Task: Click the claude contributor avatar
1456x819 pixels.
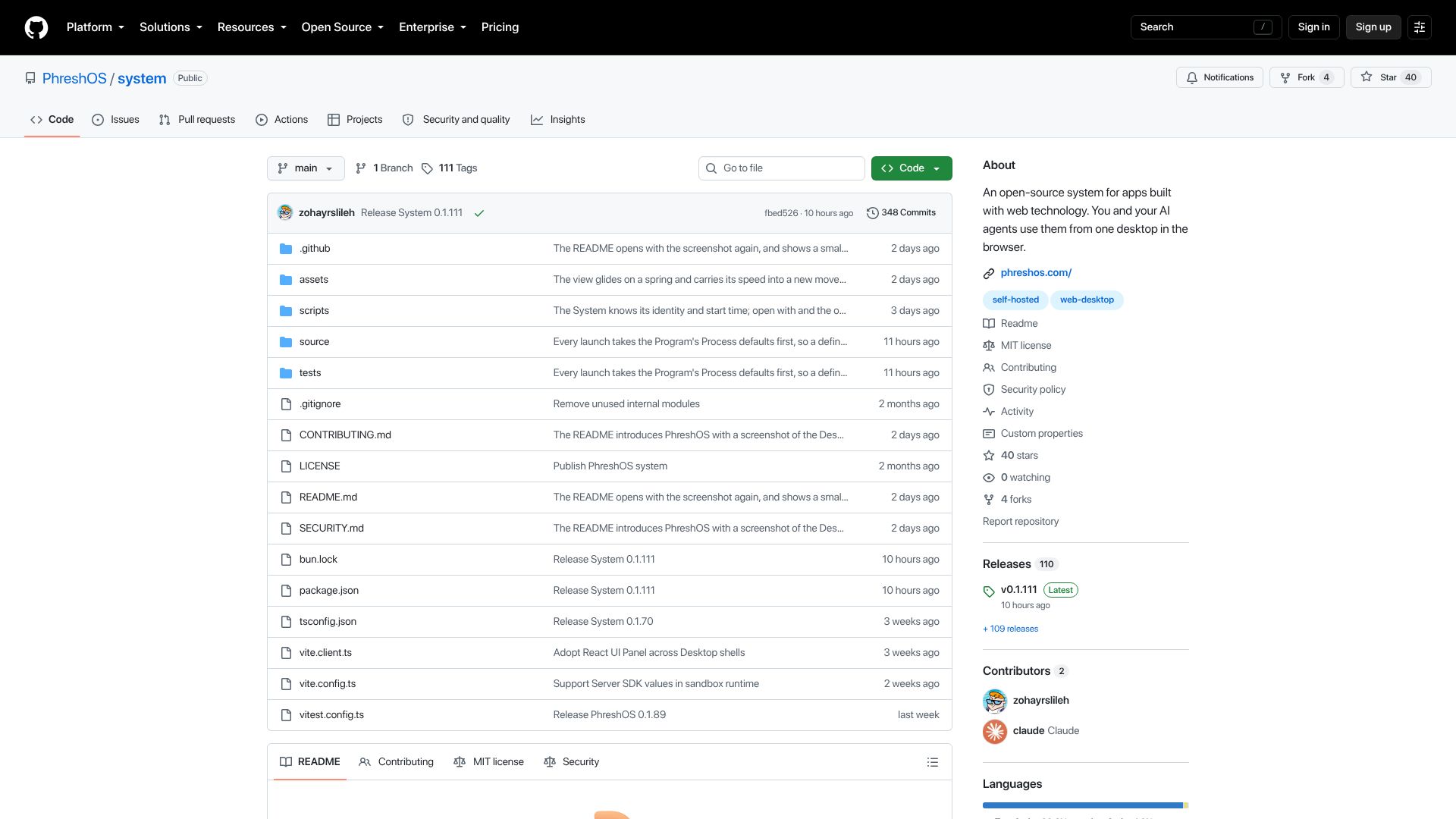Action: point(995,731)
